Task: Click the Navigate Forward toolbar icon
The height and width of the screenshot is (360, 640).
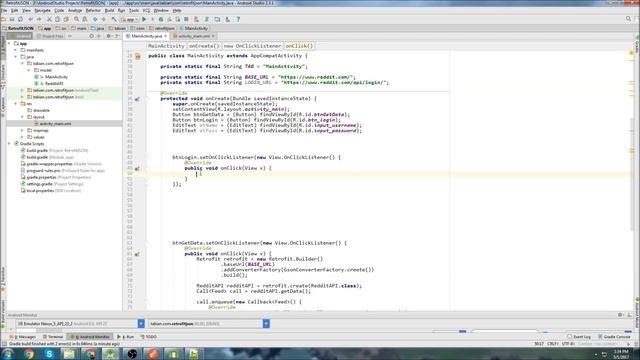Action: click(104, 19)
